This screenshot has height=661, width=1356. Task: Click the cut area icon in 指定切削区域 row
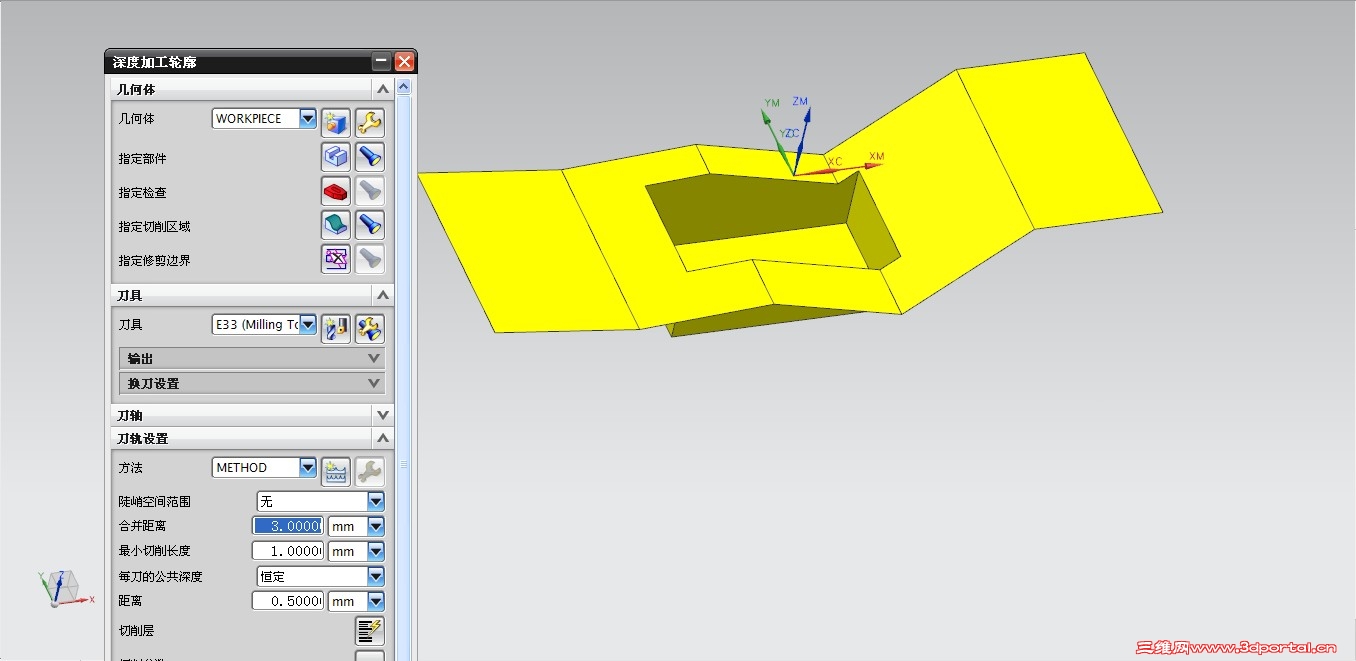click(335, 225)
